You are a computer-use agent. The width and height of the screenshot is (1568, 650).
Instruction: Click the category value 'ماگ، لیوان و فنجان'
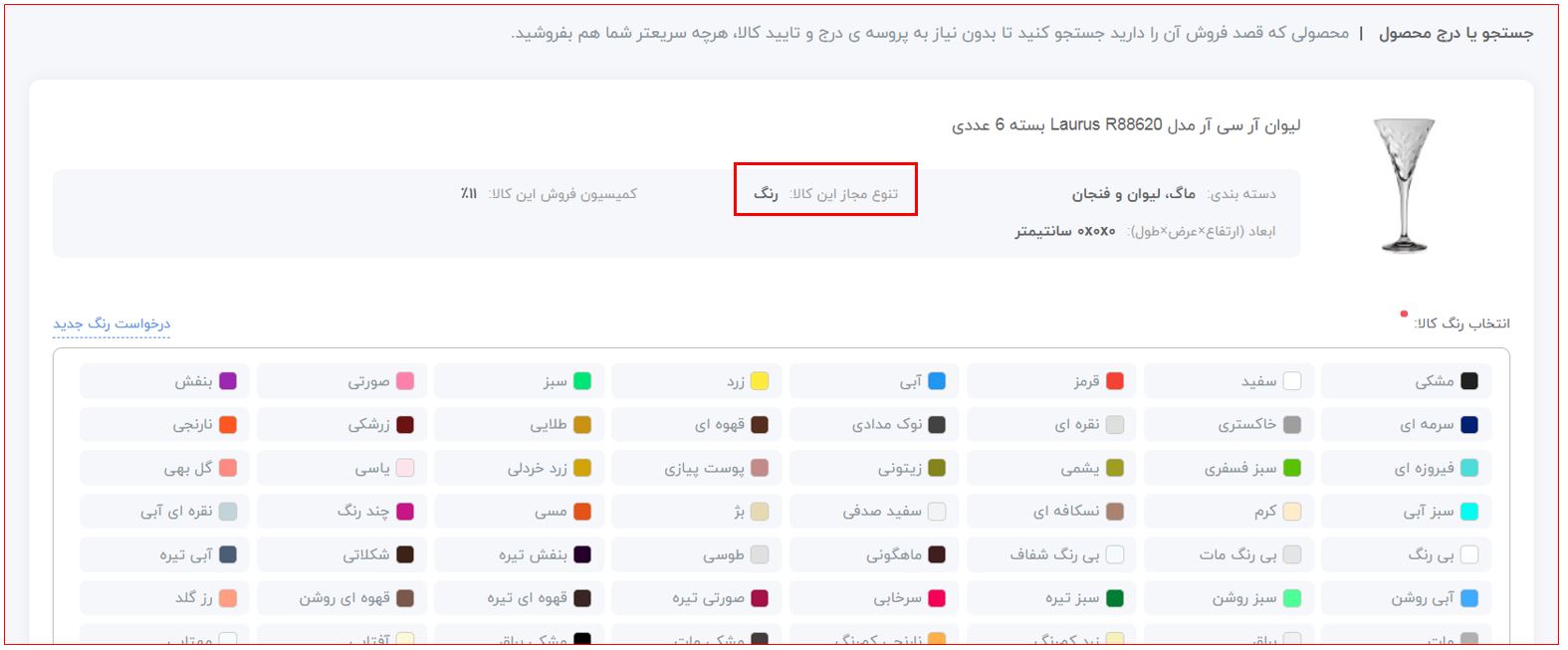1134,194
